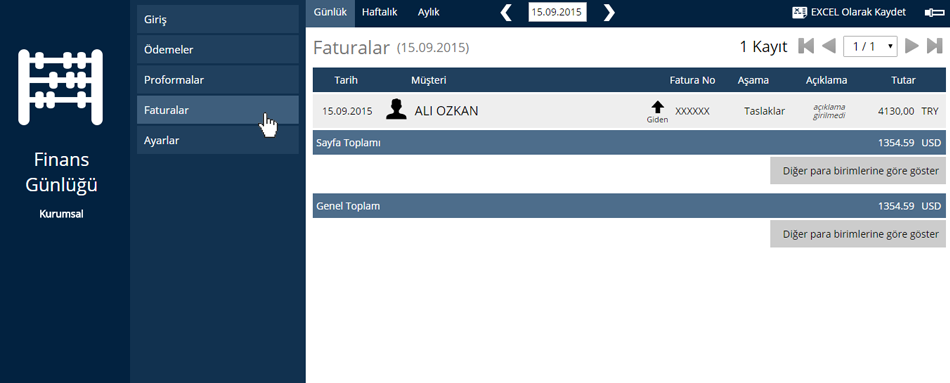The image size is (950, 383).
Task: Click 'açıklama girilmedi' description cell
Action: pos(829,111)
